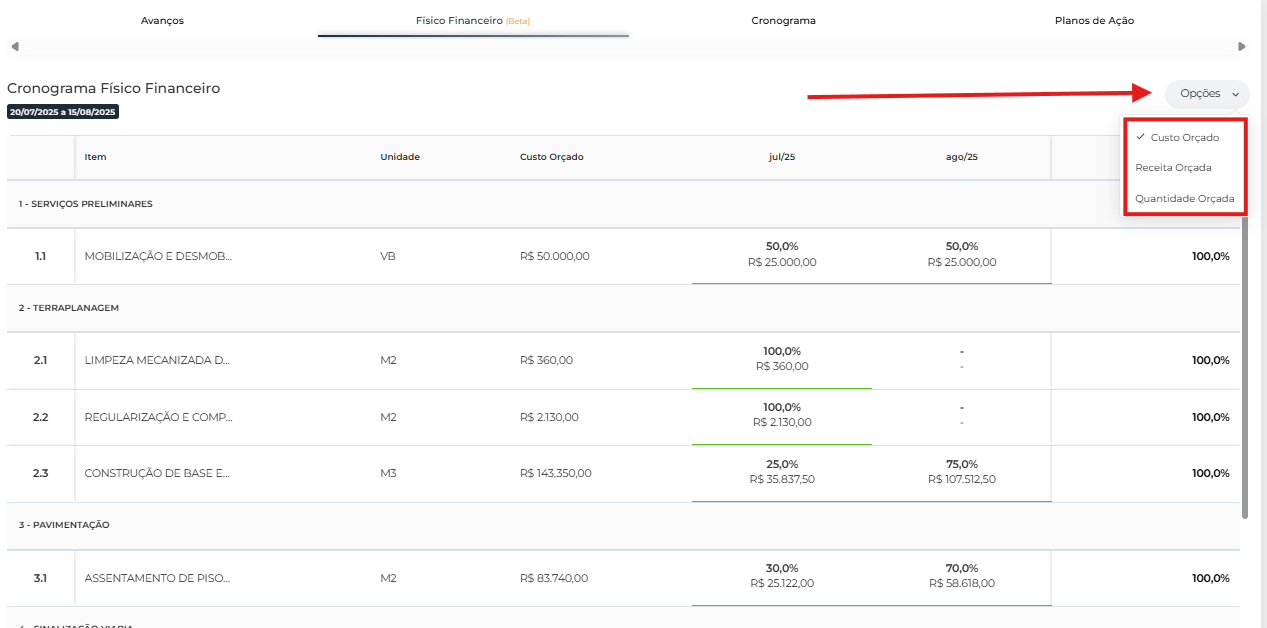Choose Receita Orçada from the menu
The height and width of the screenshot is (628, 1267).
coord(1173,168)
